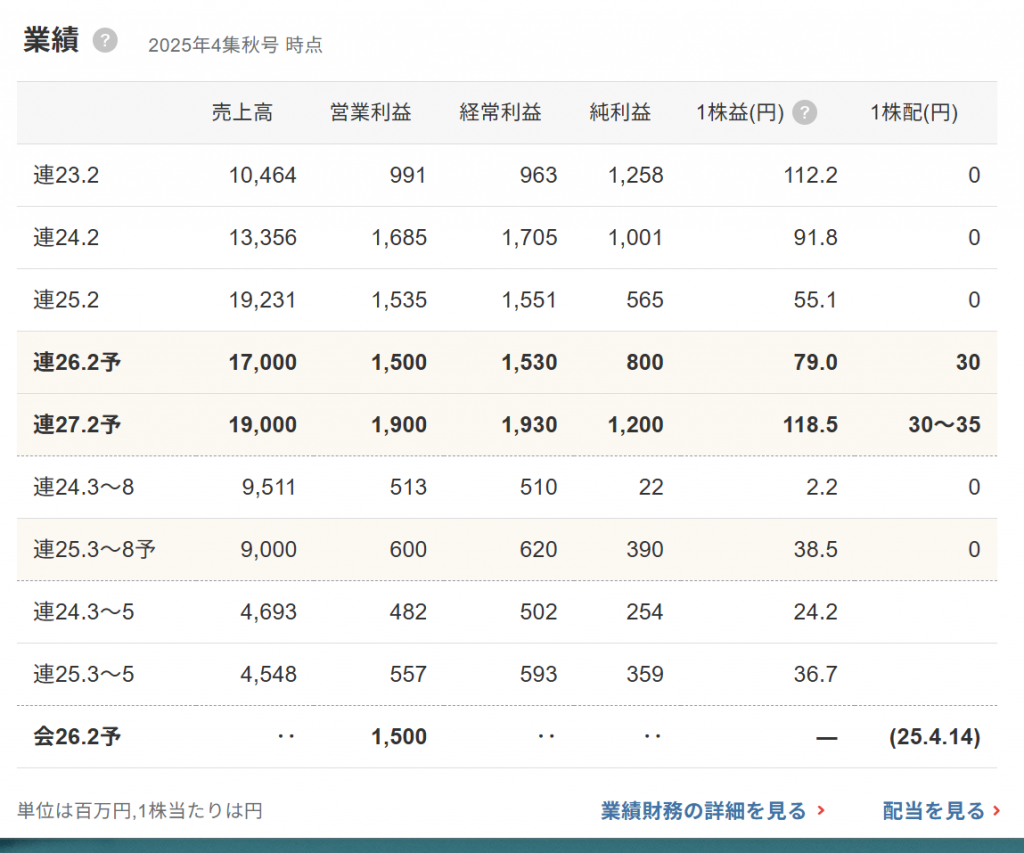Open the 配当を見る link

933,811
